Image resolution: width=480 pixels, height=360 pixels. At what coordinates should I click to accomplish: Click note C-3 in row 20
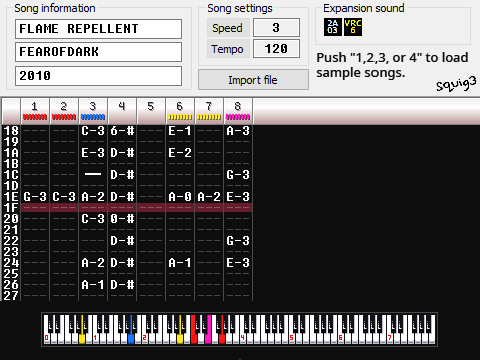point(93,219)
